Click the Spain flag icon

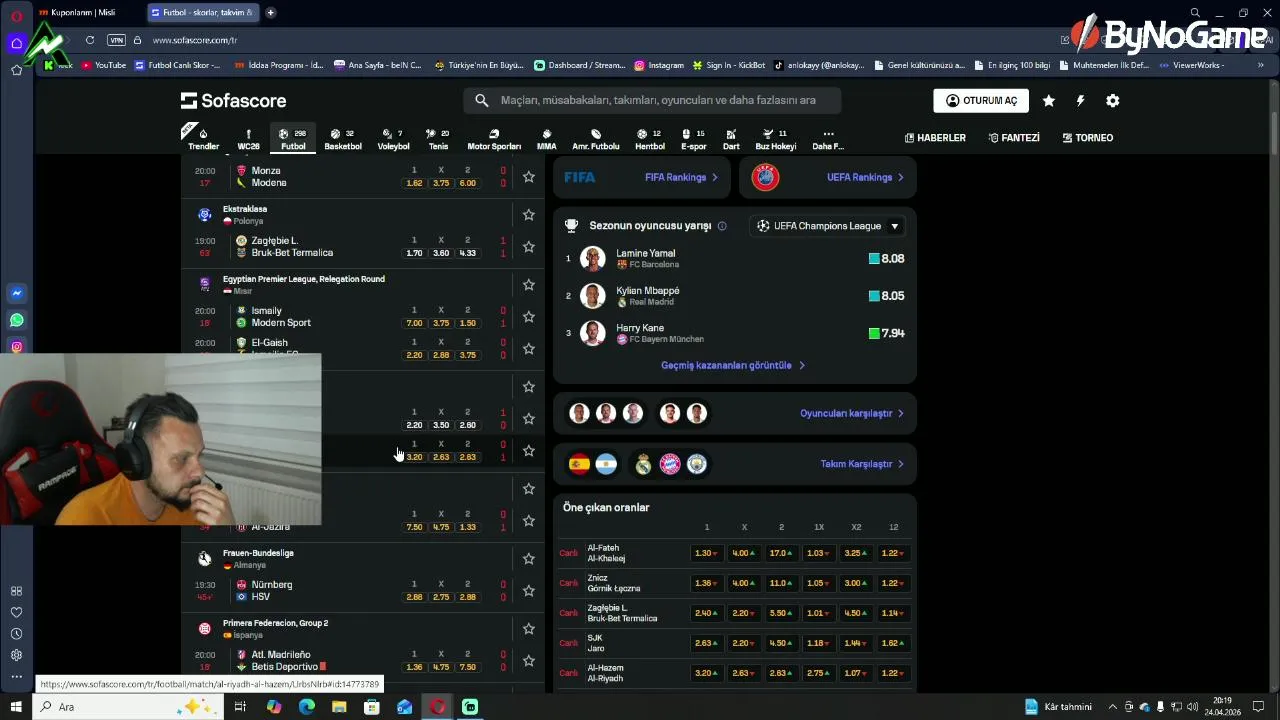tap(579, 464)
